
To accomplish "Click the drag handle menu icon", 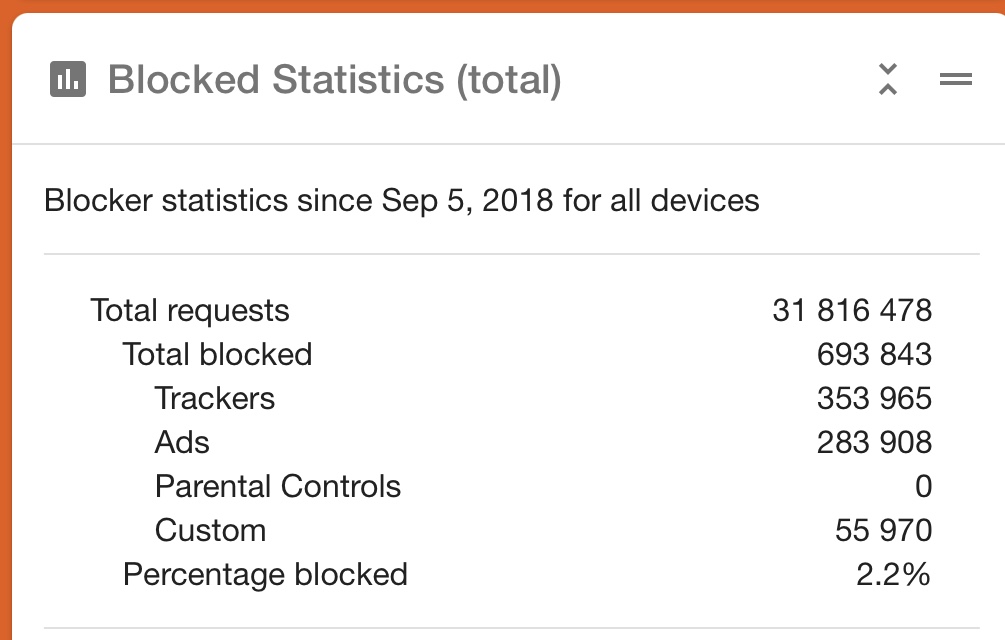I will [956, 79].
